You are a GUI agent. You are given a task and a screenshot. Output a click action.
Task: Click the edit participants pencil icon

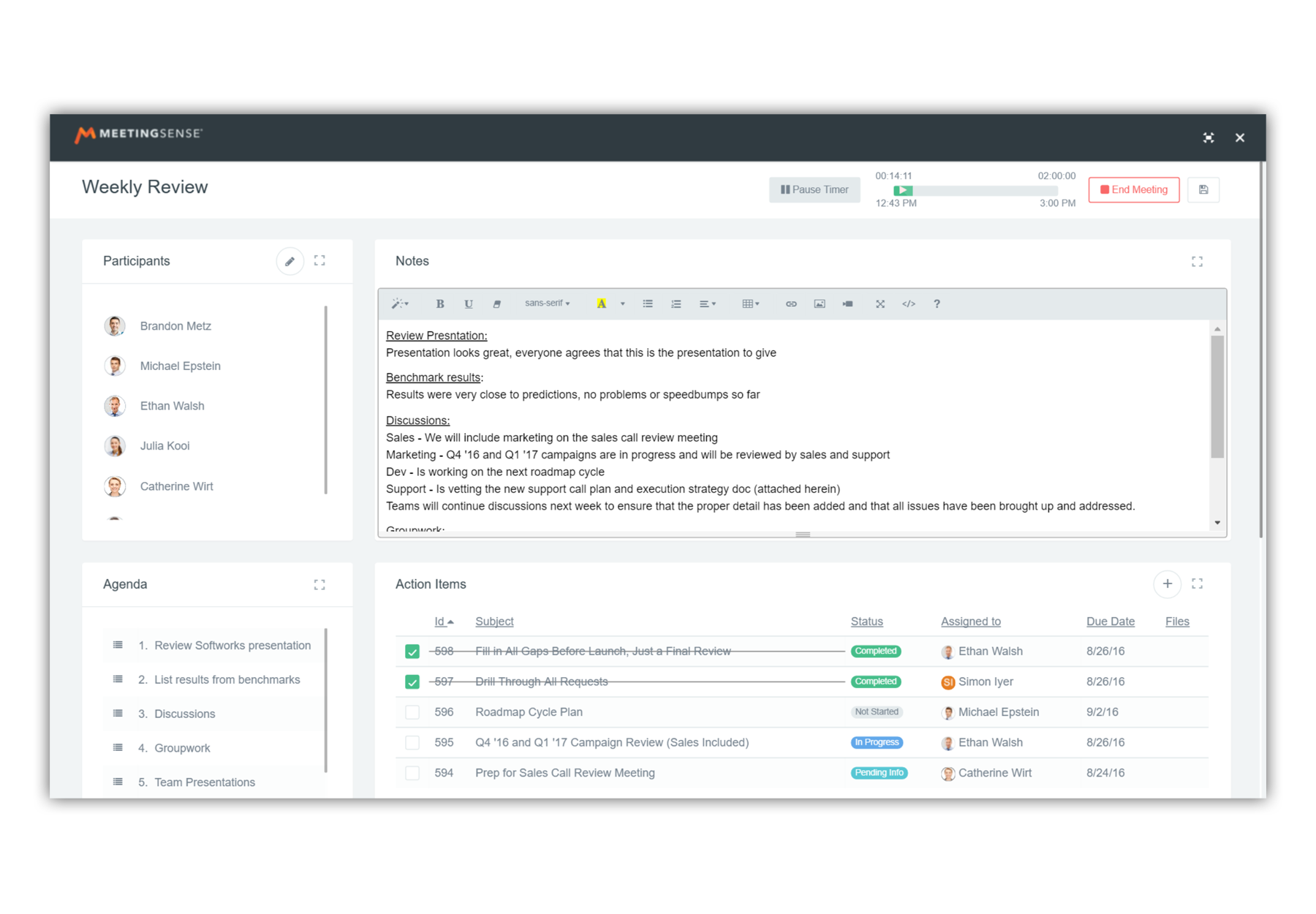pos(290,261)
